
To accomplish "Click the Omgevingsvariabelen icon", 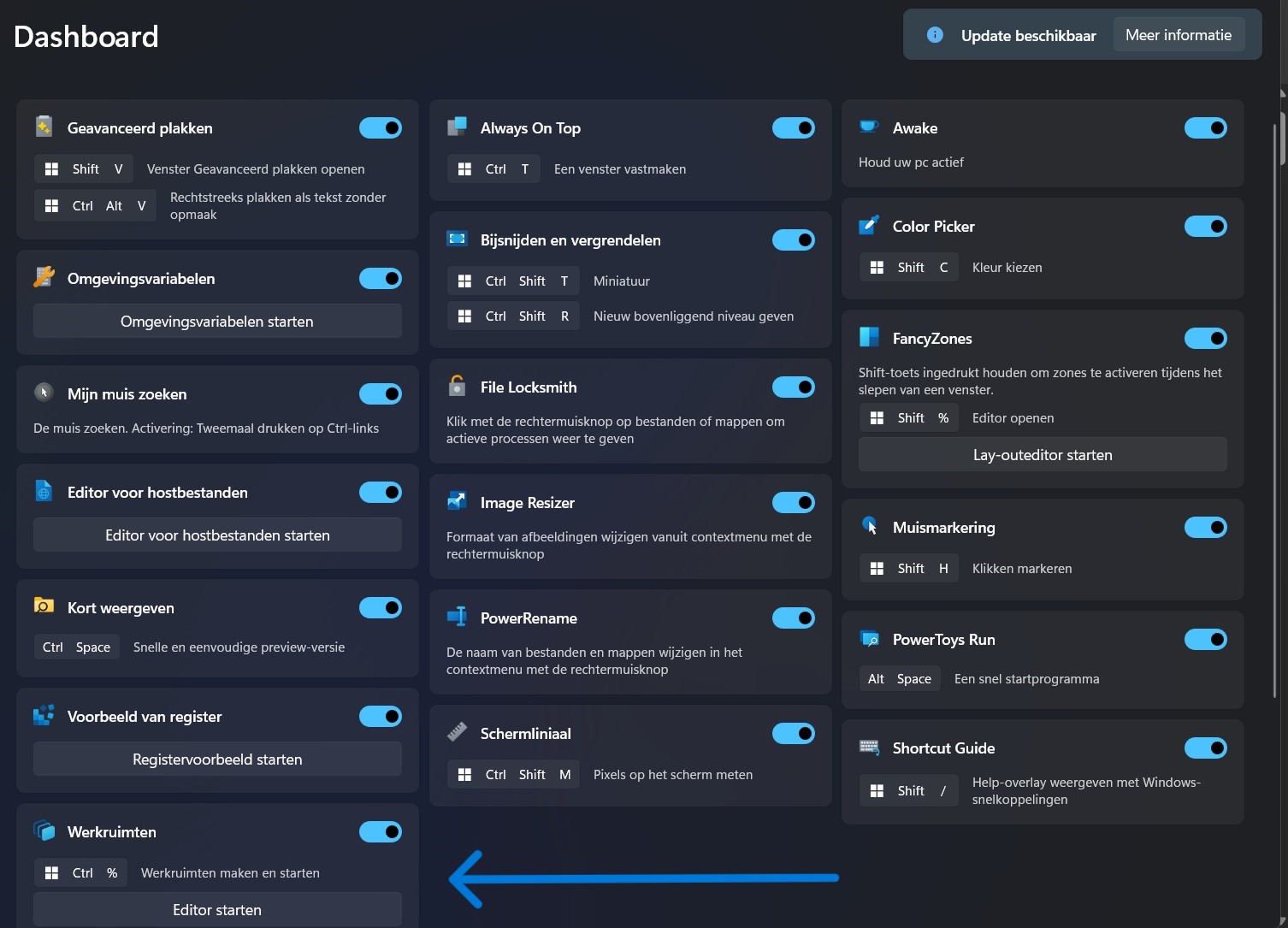I will point(44,277).
